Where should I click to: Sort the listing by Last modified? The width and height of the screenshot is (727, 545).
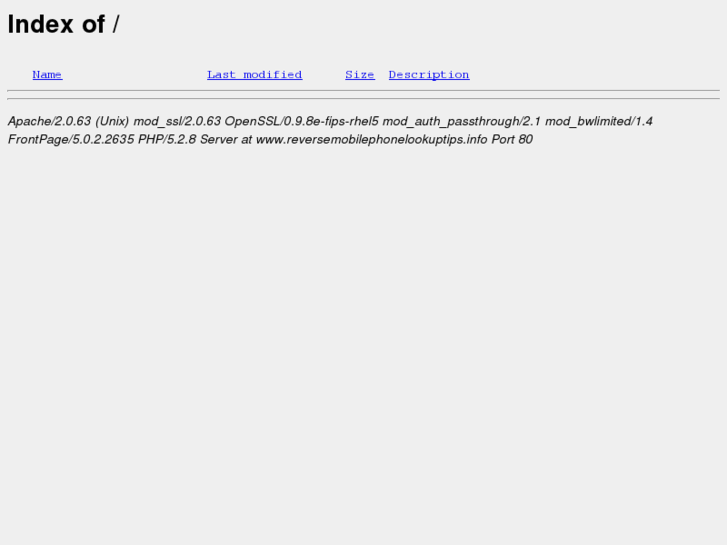click(255, 75)
